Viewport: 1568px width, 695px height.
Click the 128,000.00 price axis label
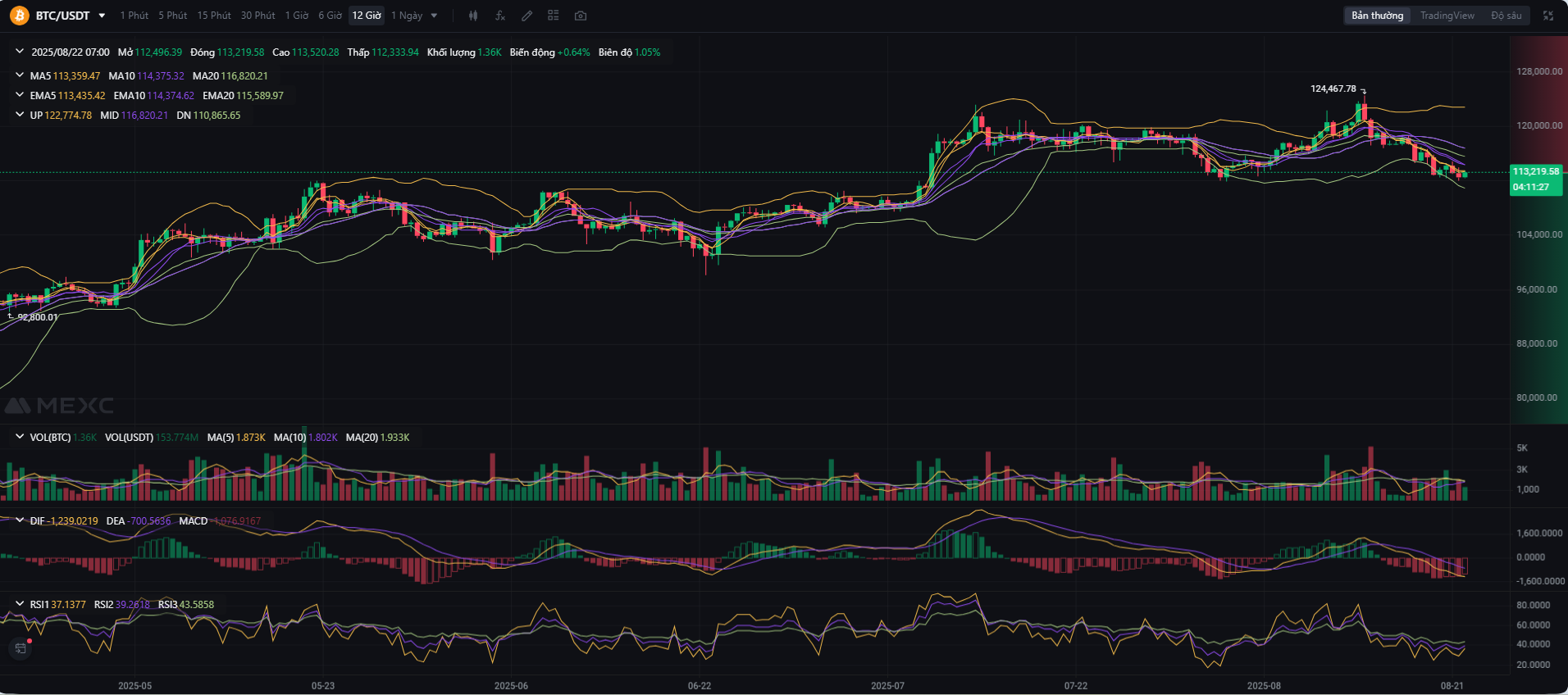[x=1539, y=71]
